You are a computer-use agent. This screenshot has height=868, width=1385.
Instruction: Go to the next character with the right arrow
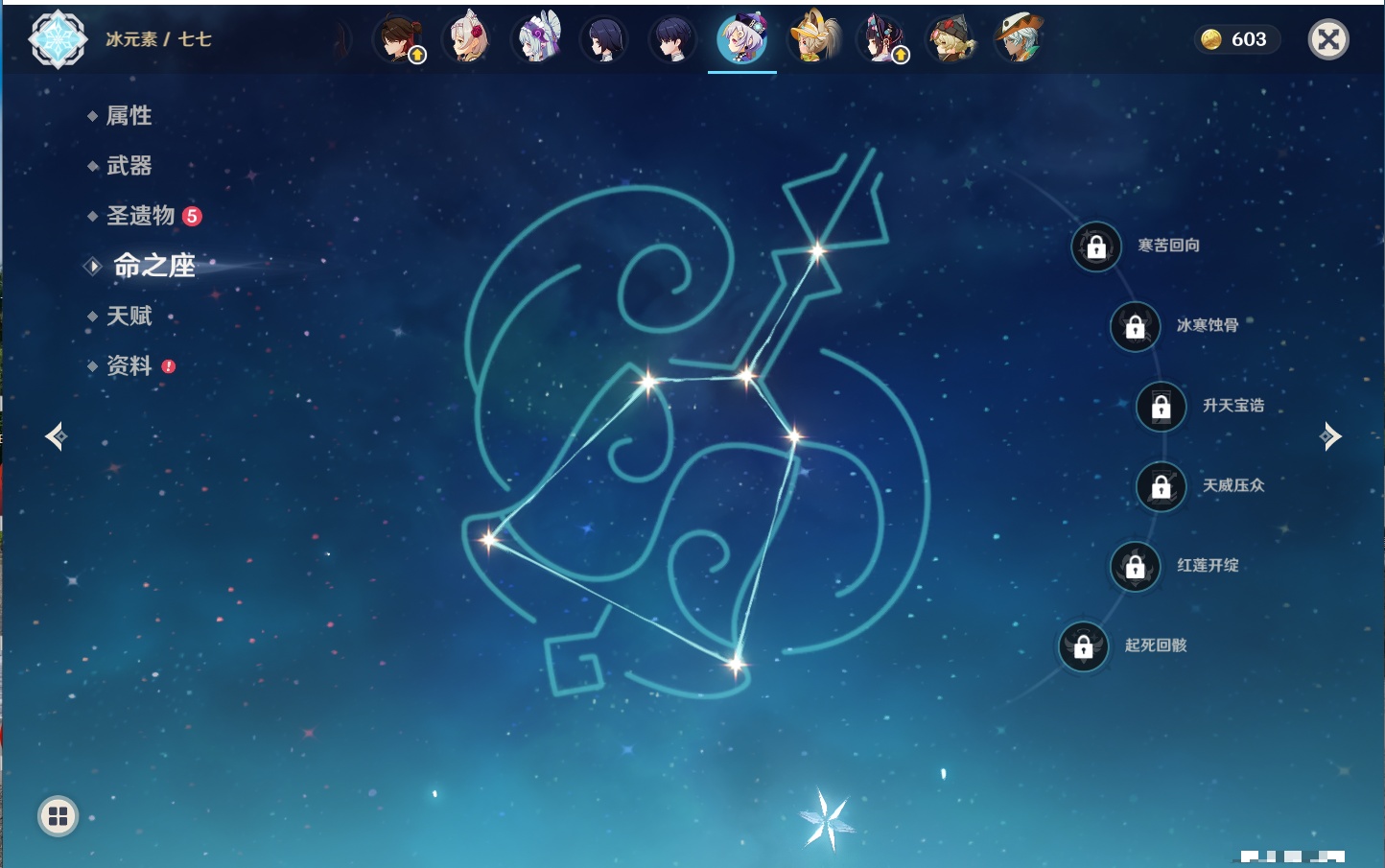1330,436
